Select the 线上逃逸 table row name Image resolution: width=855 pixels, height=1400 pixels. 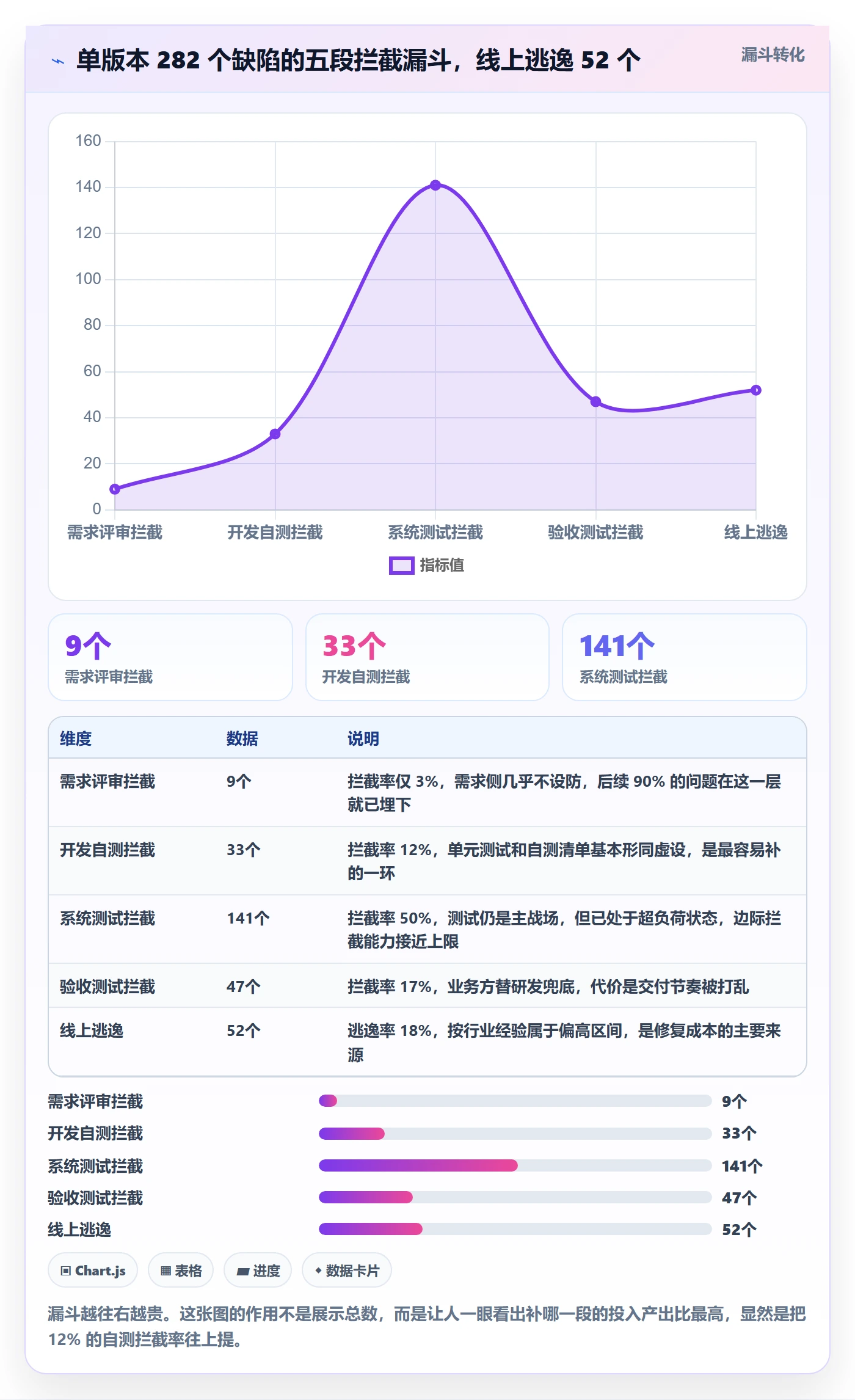pos(92,1030)
